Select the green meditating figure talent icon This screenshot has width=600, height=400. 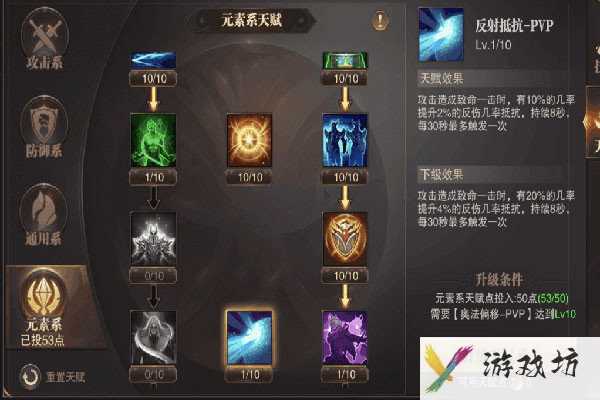pyautogui.click(x=153, y=140)
